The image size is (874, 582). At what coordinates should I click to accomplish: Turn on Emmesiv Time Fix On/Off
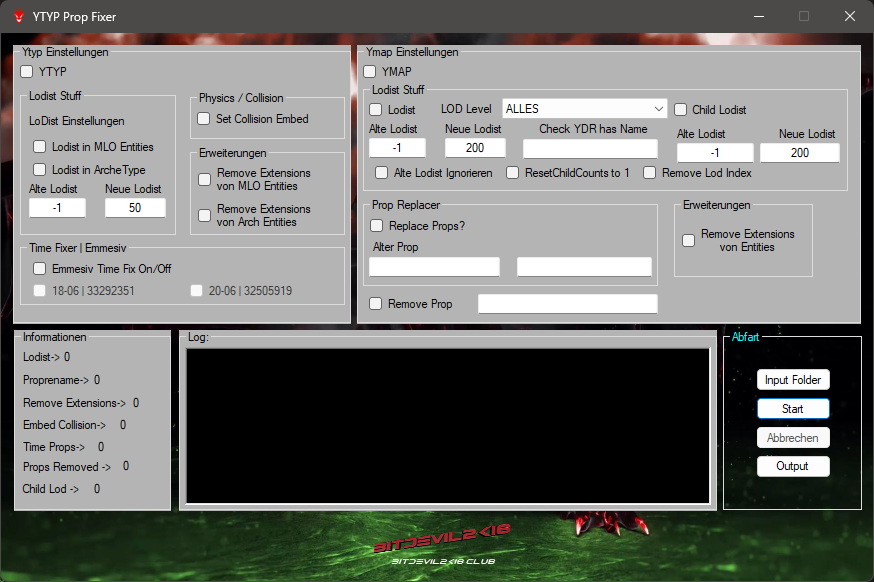tap(40, 269)
